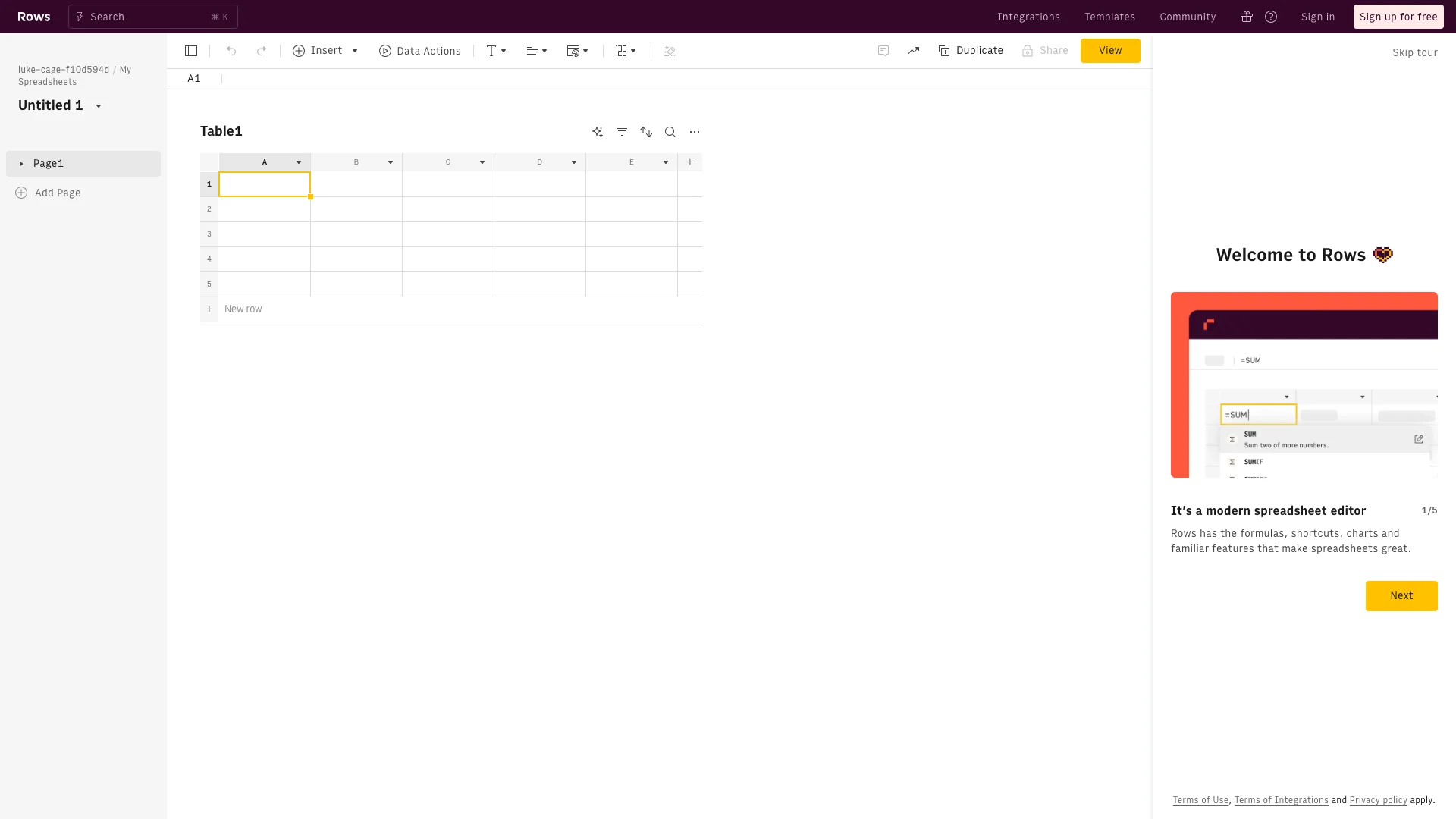Click the AI sparkle icon on Table1
The image size is (1456, 819).
click(x=598, y=132)
